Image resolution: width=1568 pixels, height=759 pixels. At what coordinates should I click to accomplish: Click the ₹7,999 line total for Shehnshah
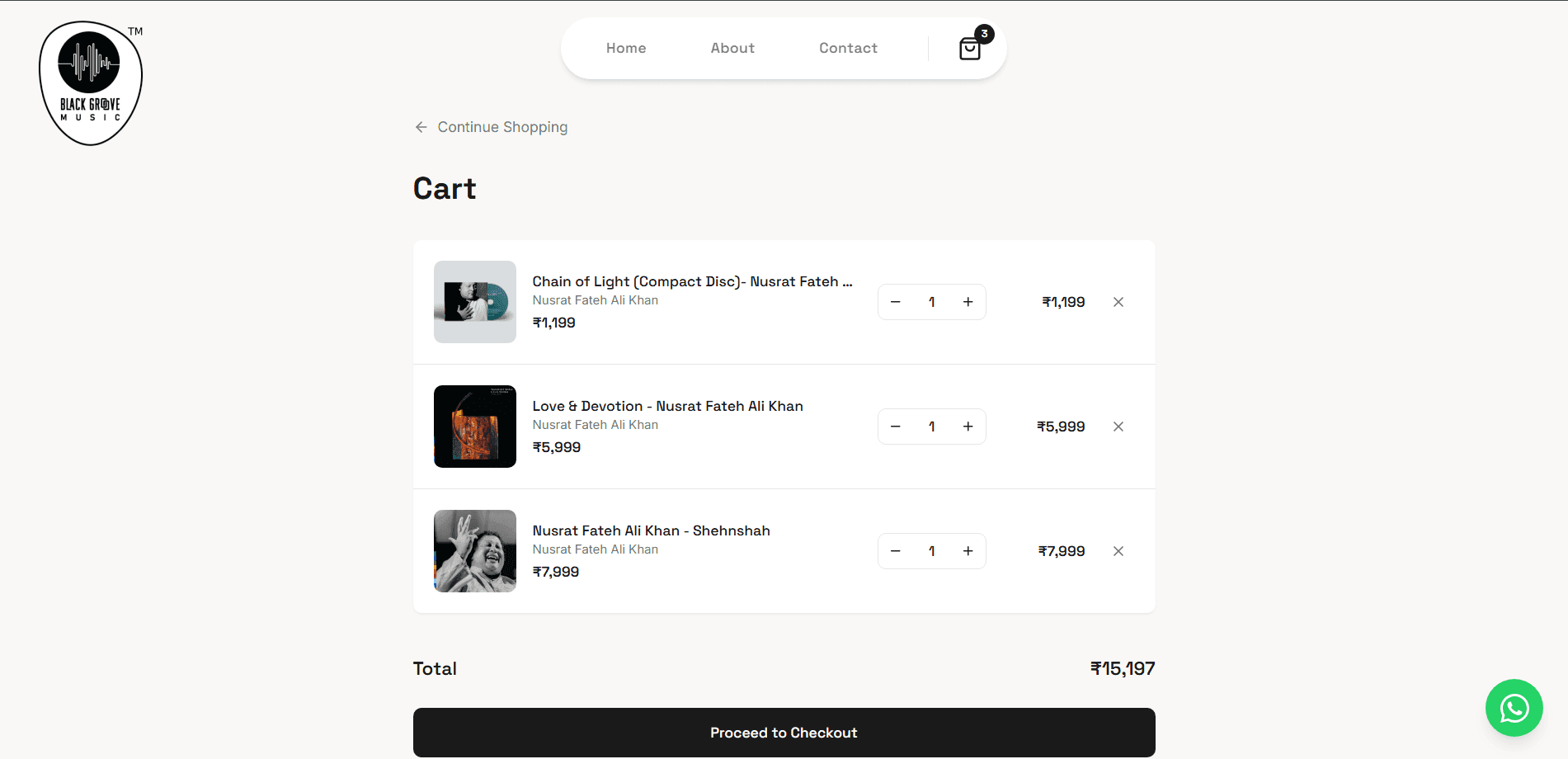click(1062, 551)
